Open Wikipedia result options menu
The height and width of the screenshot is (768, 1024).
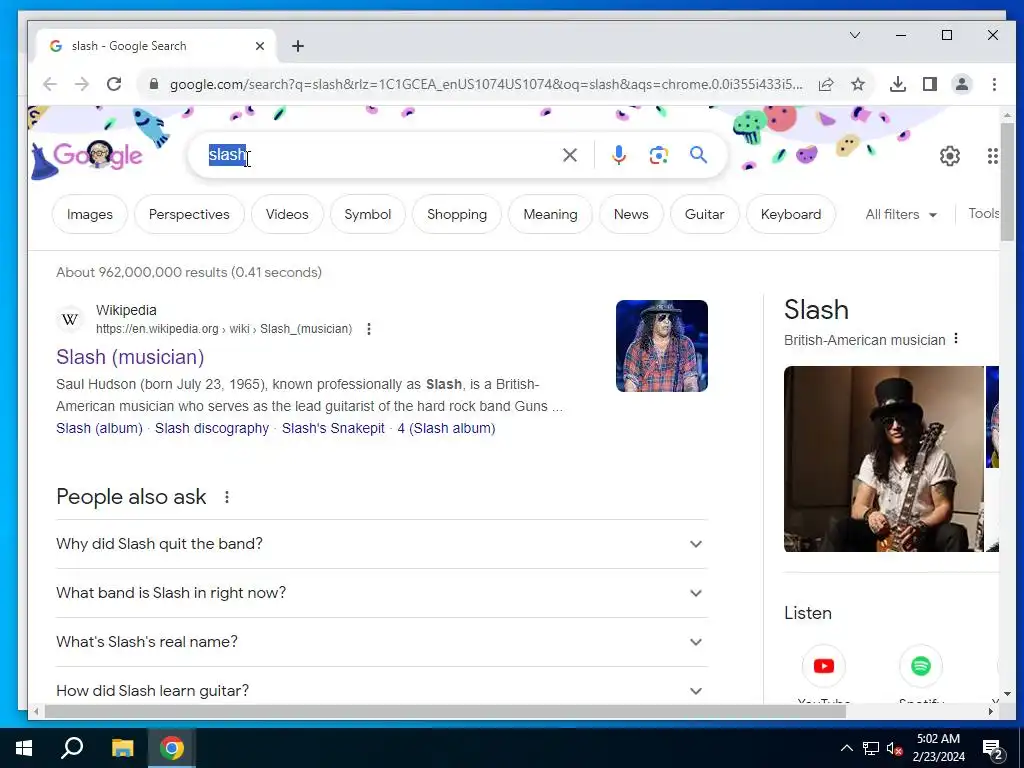(x=369, y=329)
